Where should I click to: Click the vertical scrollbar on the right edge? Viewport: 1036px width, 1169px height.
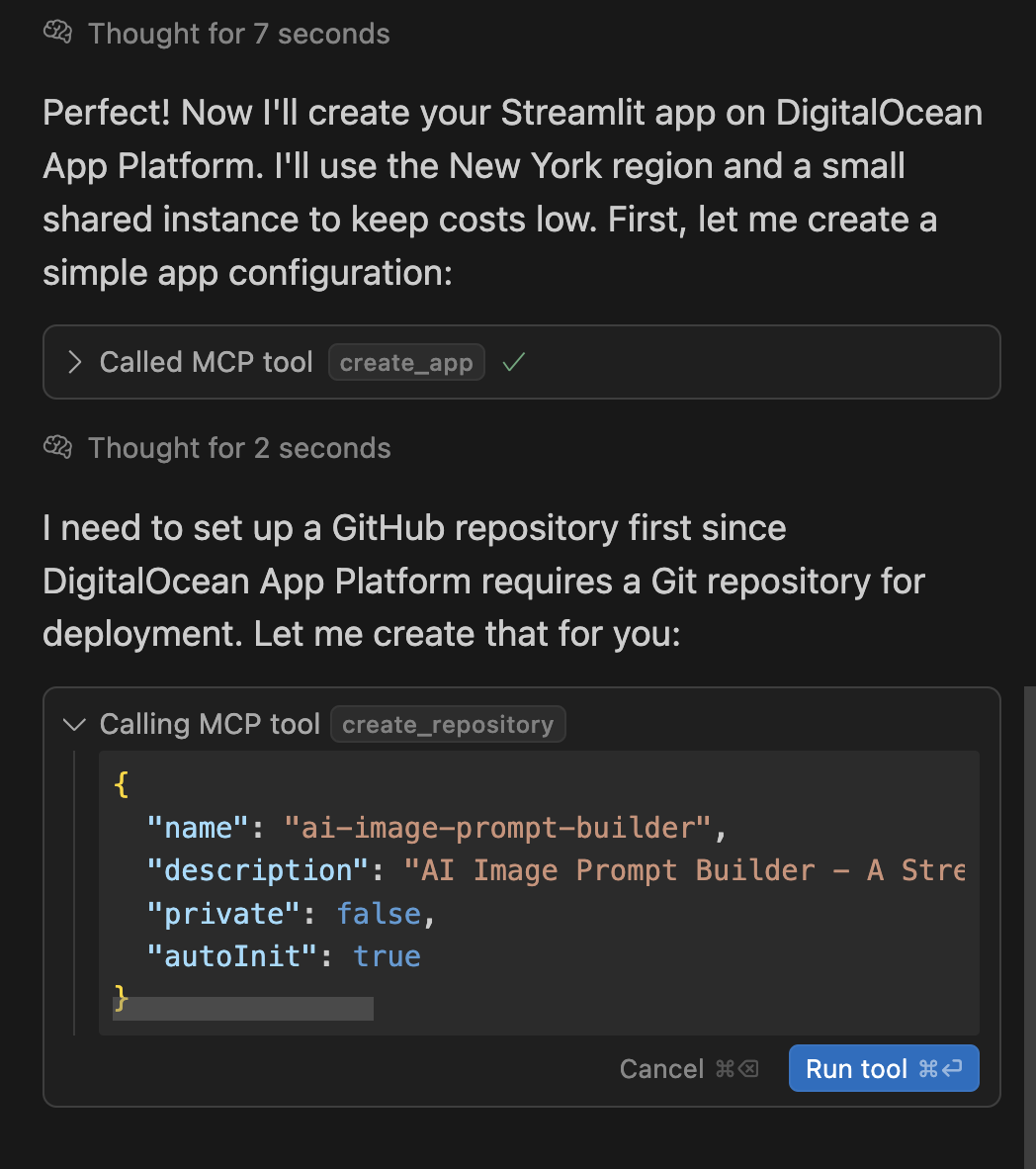[x=1029, y=890]
